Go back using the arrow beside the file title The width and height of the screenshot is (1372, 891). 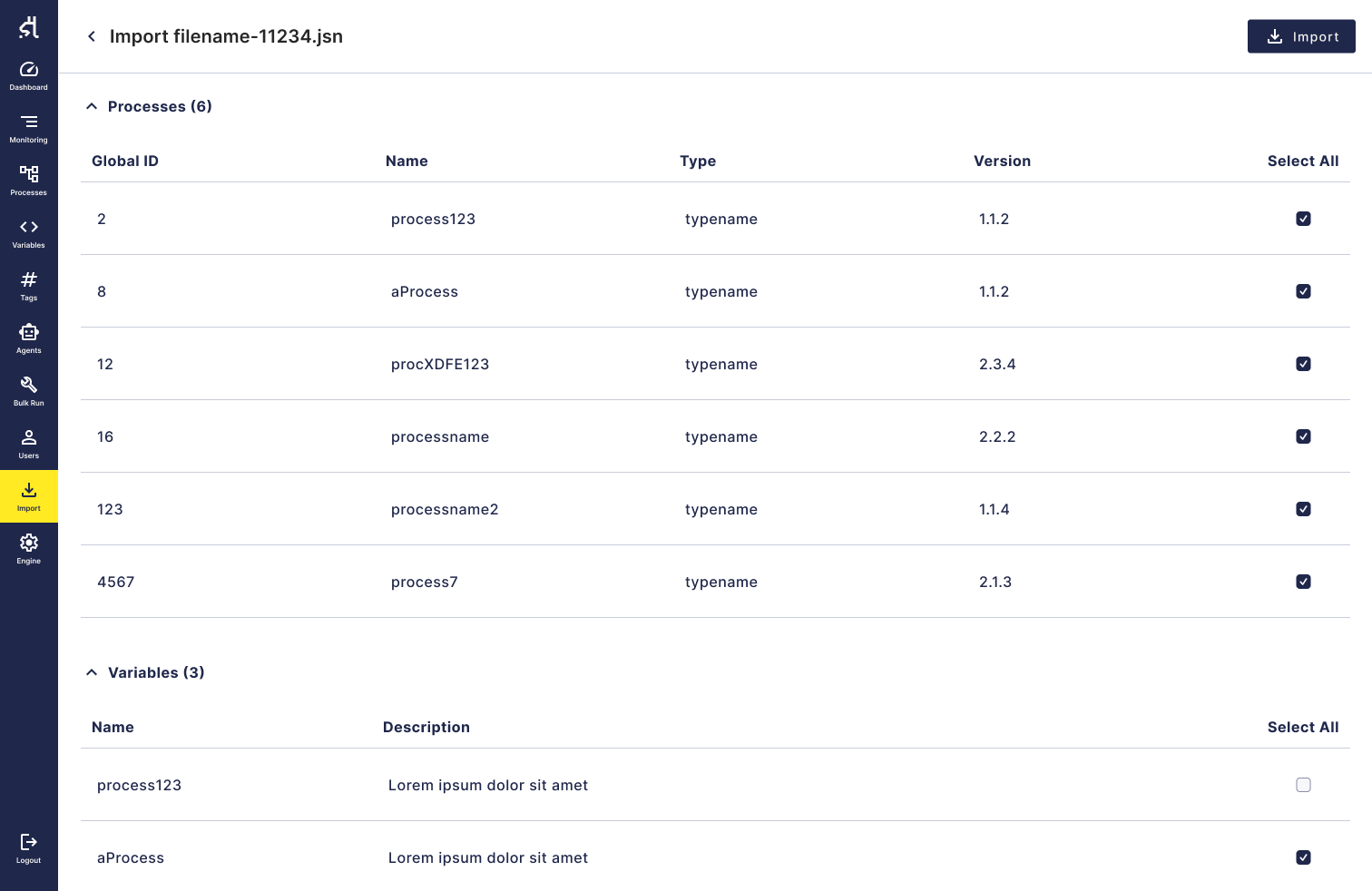(91, 36)
